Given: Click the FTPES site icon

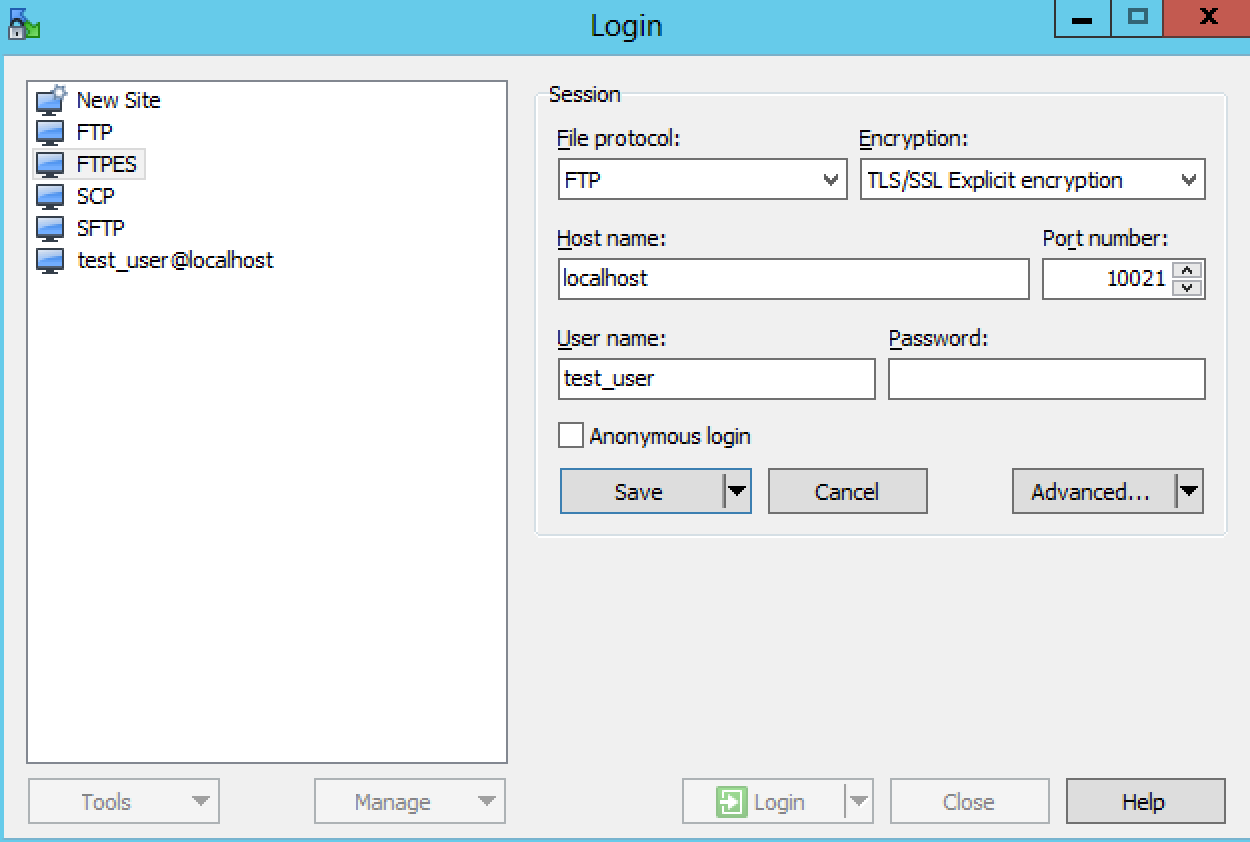Looking at the screenshot, I should (49, 164).
